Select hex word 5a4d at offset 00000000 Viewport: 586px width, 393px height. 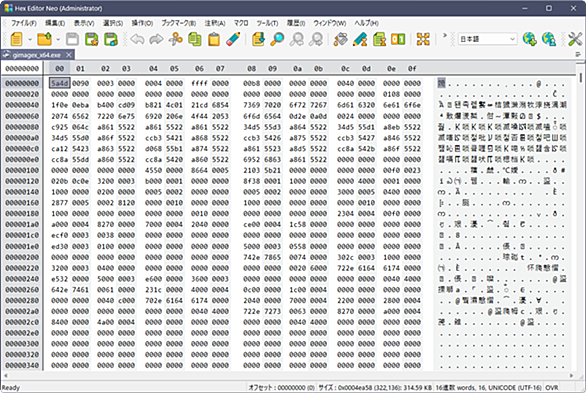pyautogui.click(x=59, y=83)
